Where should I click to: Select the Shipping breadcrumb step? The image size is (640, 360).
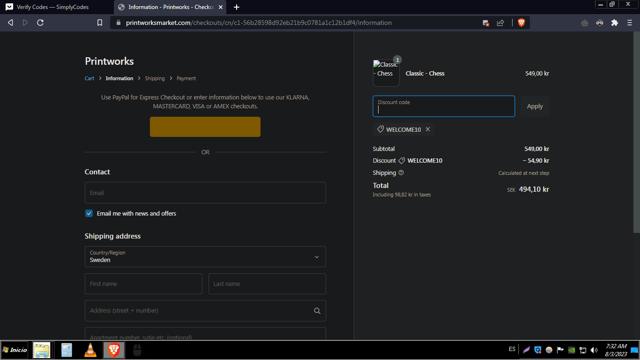(x=155, y=78)
